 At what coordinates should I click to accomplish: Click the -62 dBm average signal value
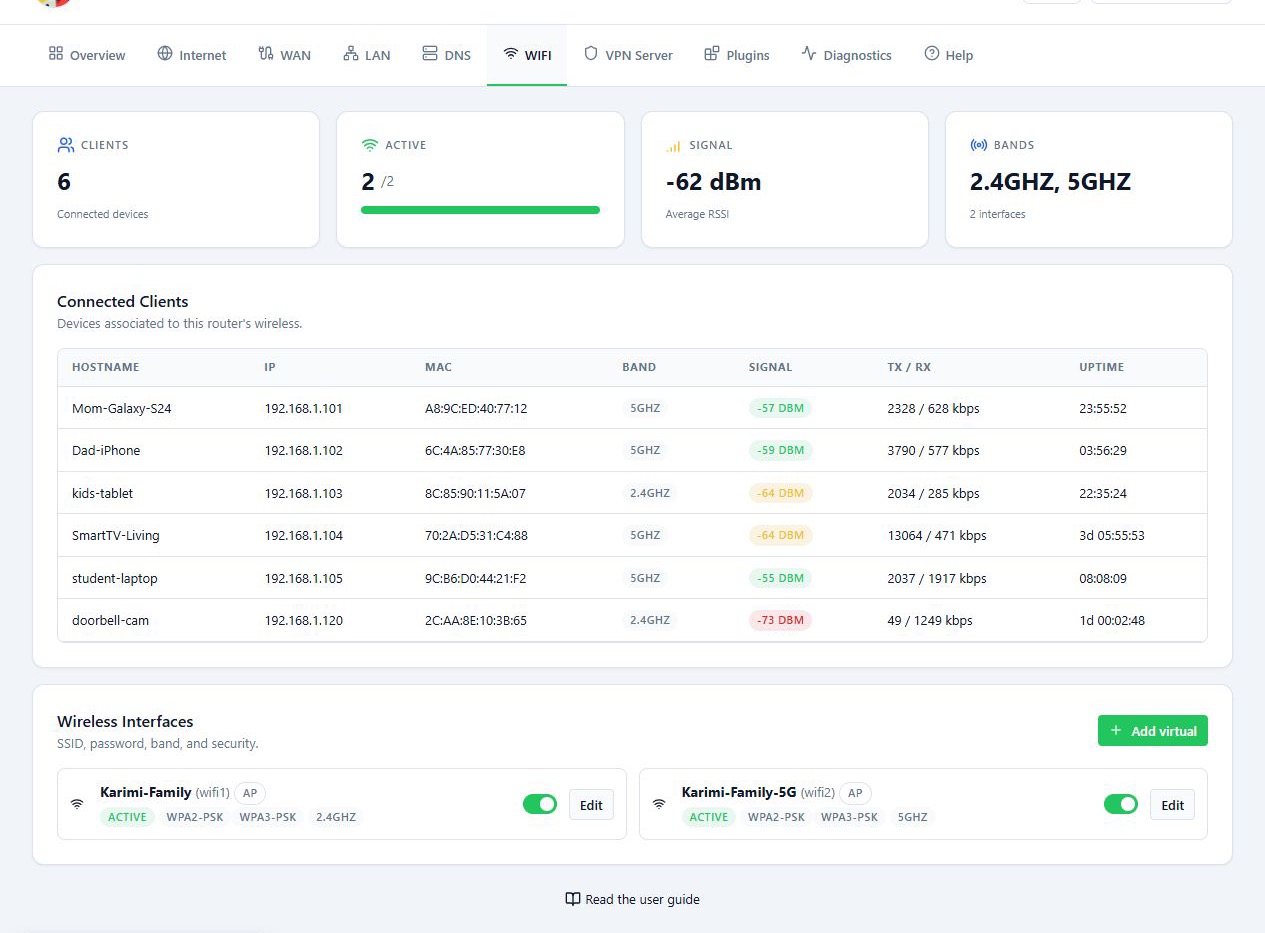pyautogui.click(x=714, y=182)
